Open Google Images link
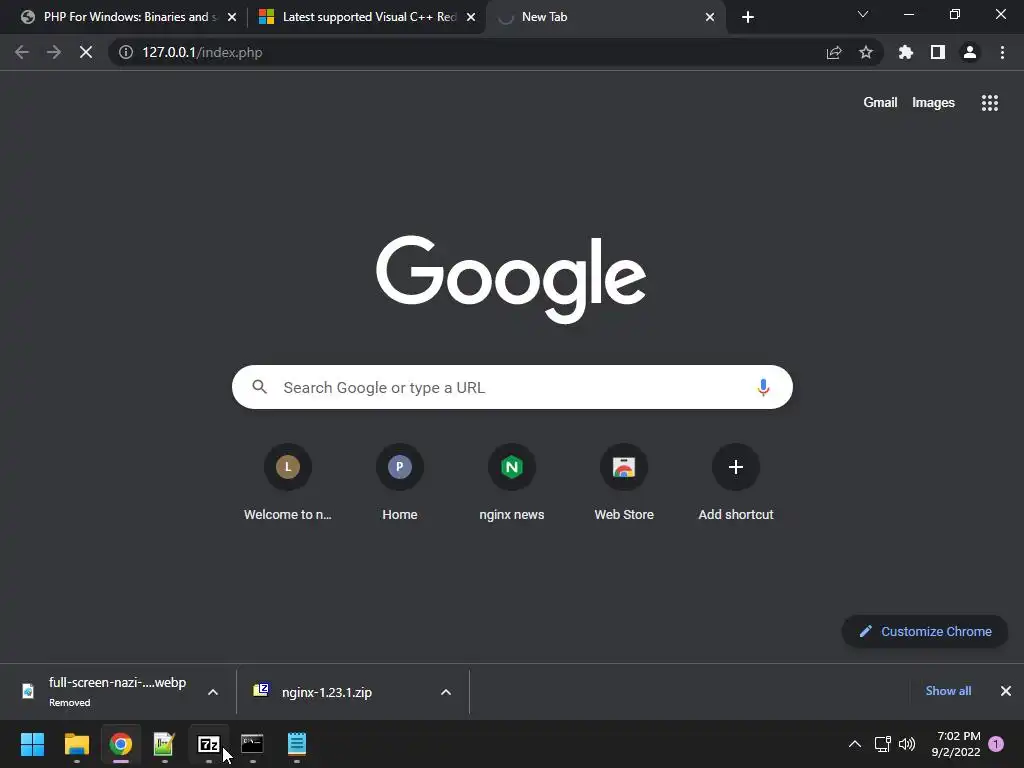This screenshot has height=768, width=1024. (x=933, y=103)
